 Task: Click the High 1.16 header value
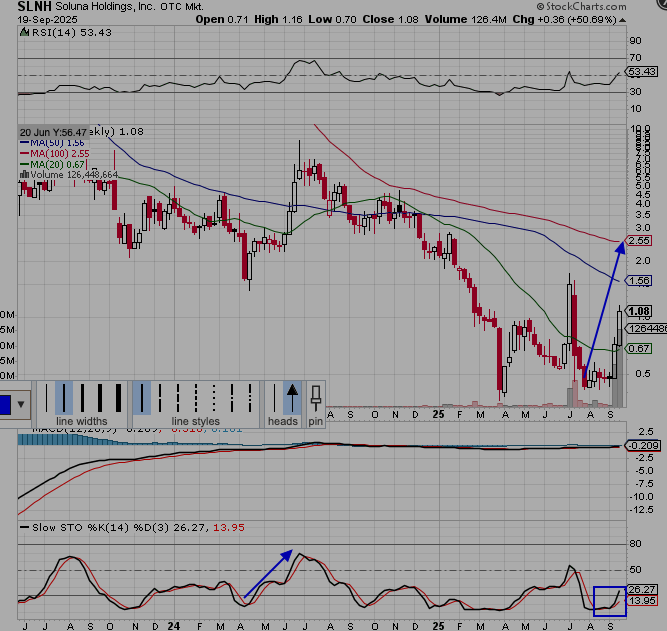(x=278, y=20)
